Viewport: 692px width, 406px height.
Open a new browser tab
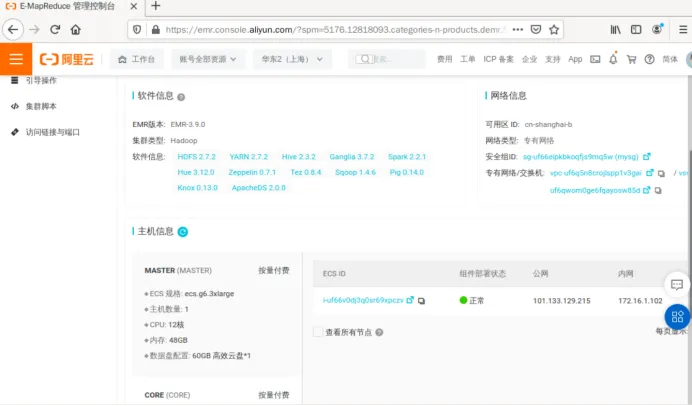[155, 6]
